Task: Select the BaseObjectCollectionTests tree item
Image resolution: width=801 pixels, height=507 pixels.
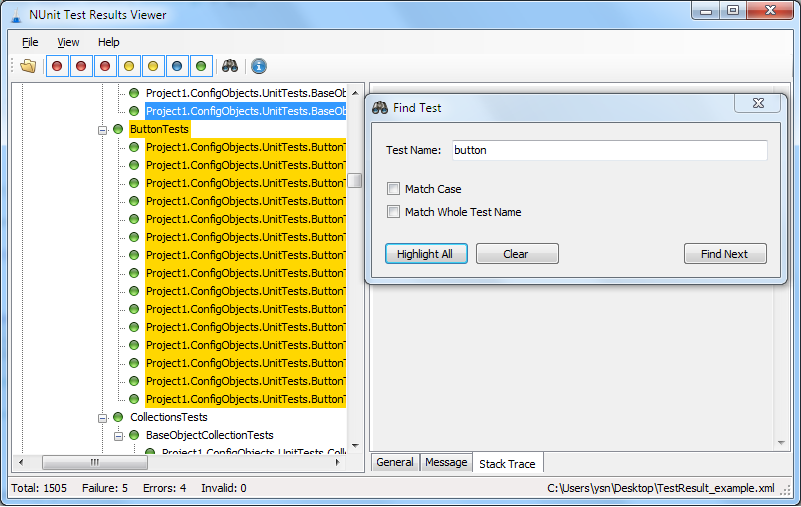Action: point(209,435)
